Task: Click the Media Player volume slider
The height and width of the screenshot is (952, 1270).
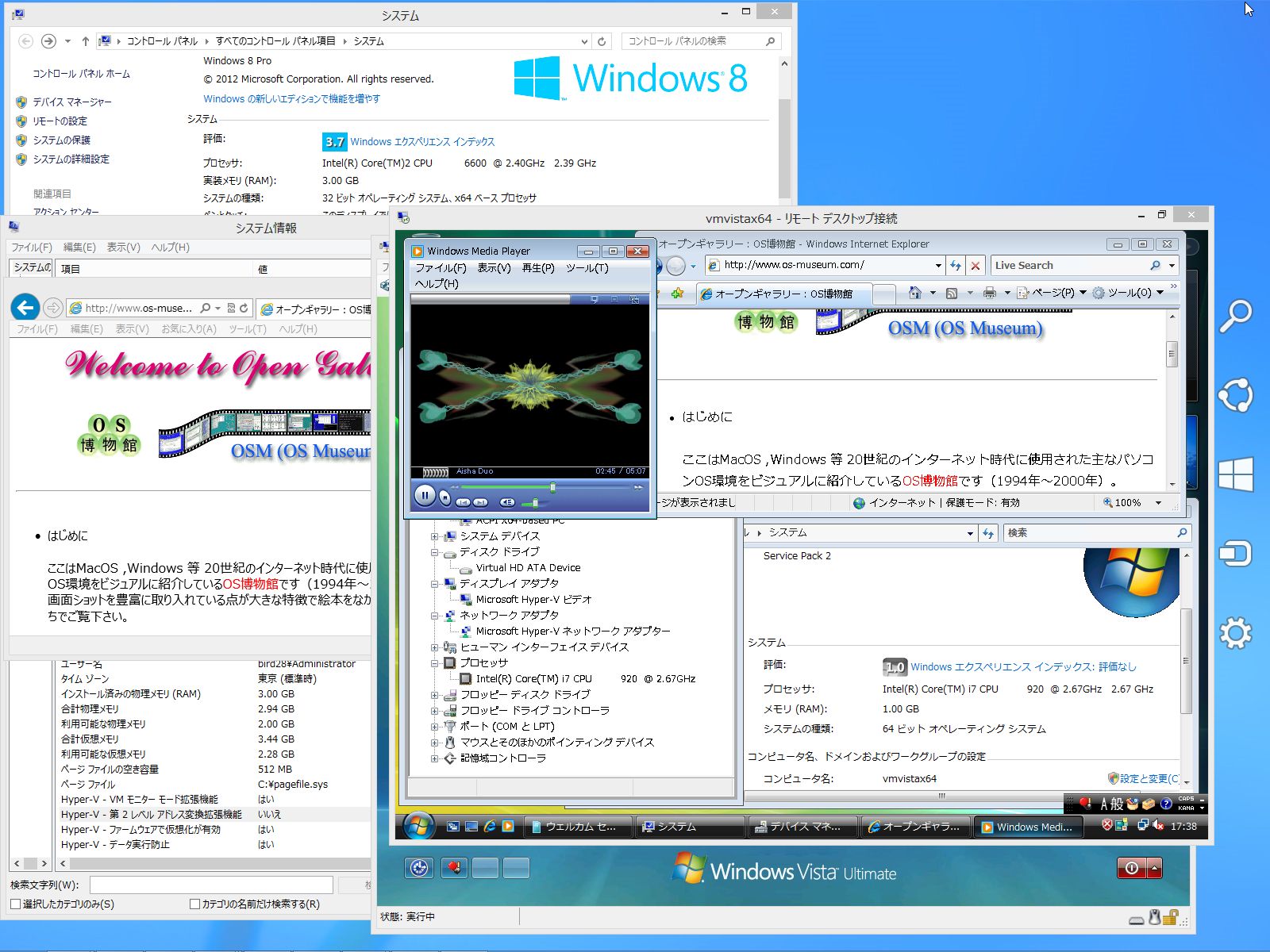Action: click(x=535, y=502)
